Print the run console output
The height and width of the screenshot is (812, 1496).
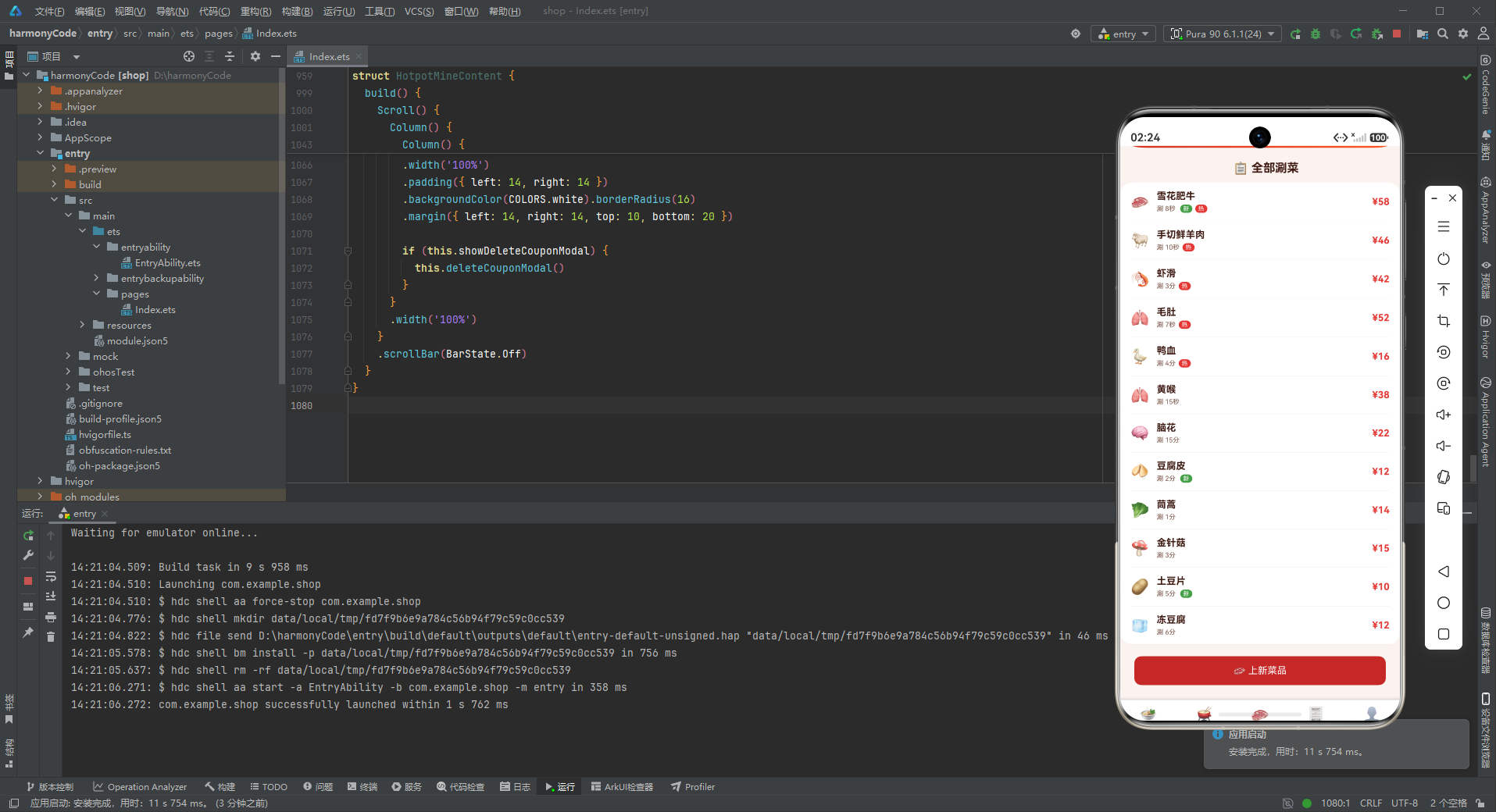(51, 617)
